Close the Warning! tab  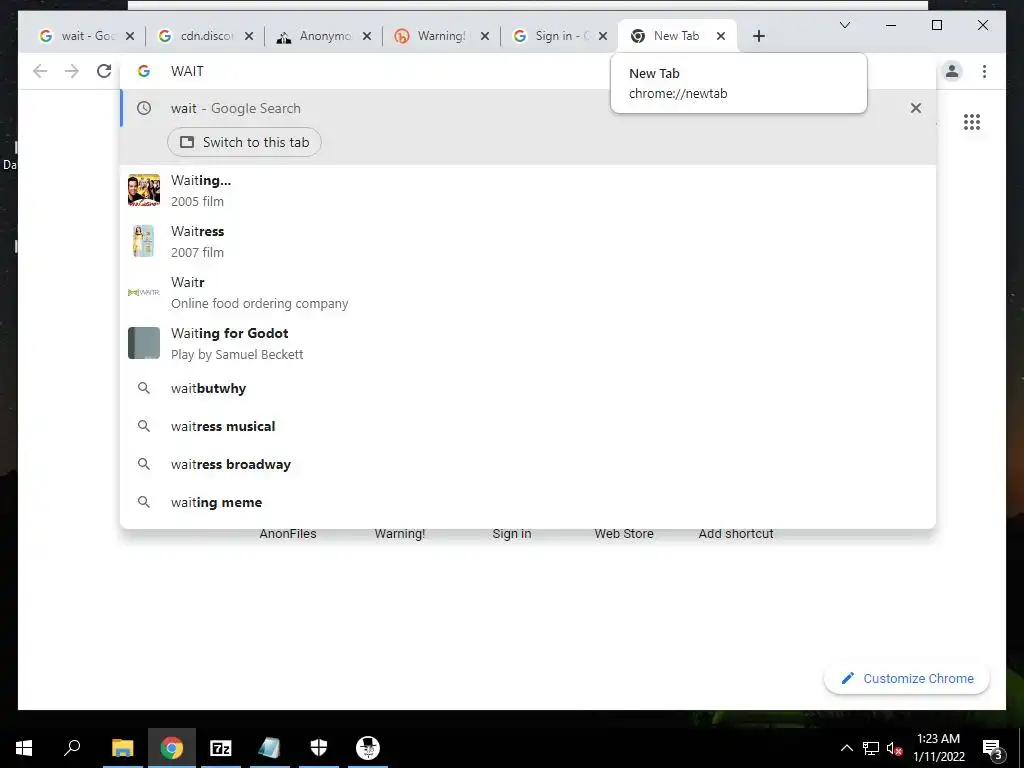click(485, 36)
